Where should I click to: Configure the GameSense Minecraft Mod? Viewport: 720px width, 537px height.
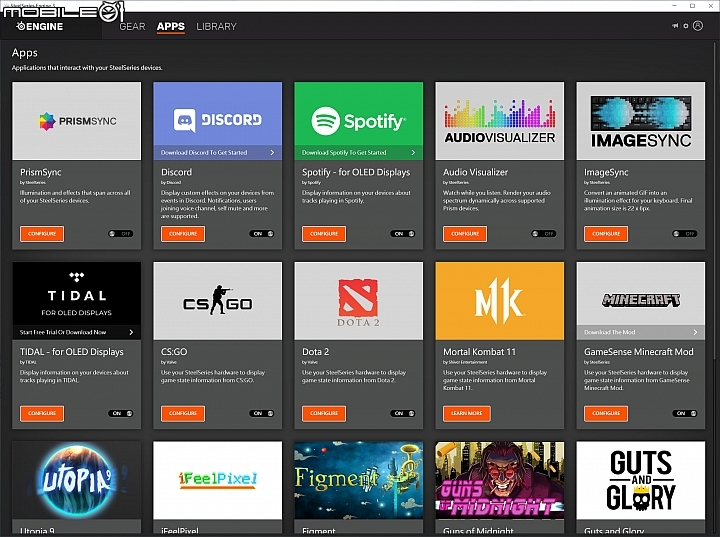(x=606, y=413)
